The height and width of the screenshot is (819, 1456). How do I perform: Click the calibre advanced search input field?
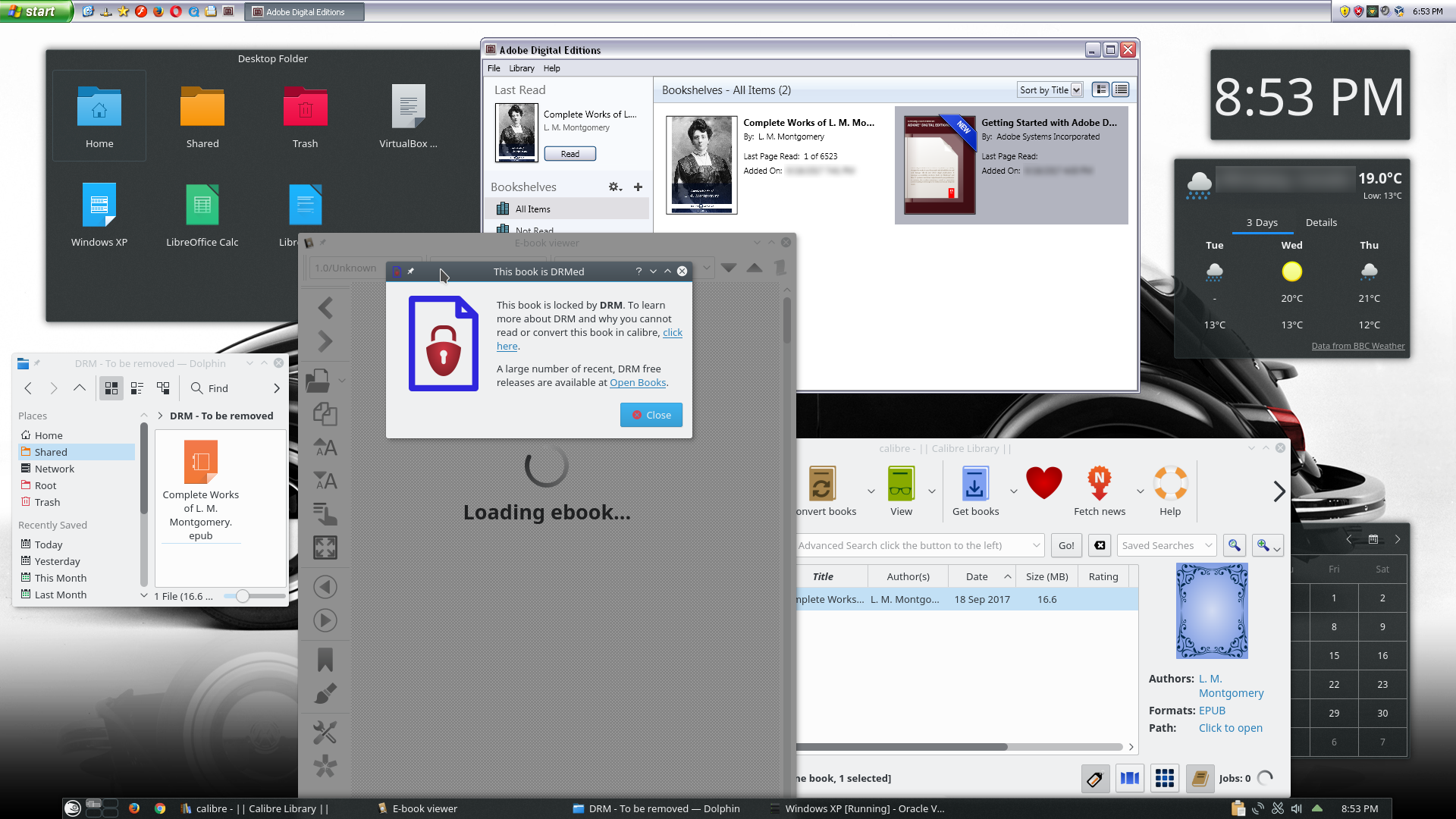(x=919, y=545)
